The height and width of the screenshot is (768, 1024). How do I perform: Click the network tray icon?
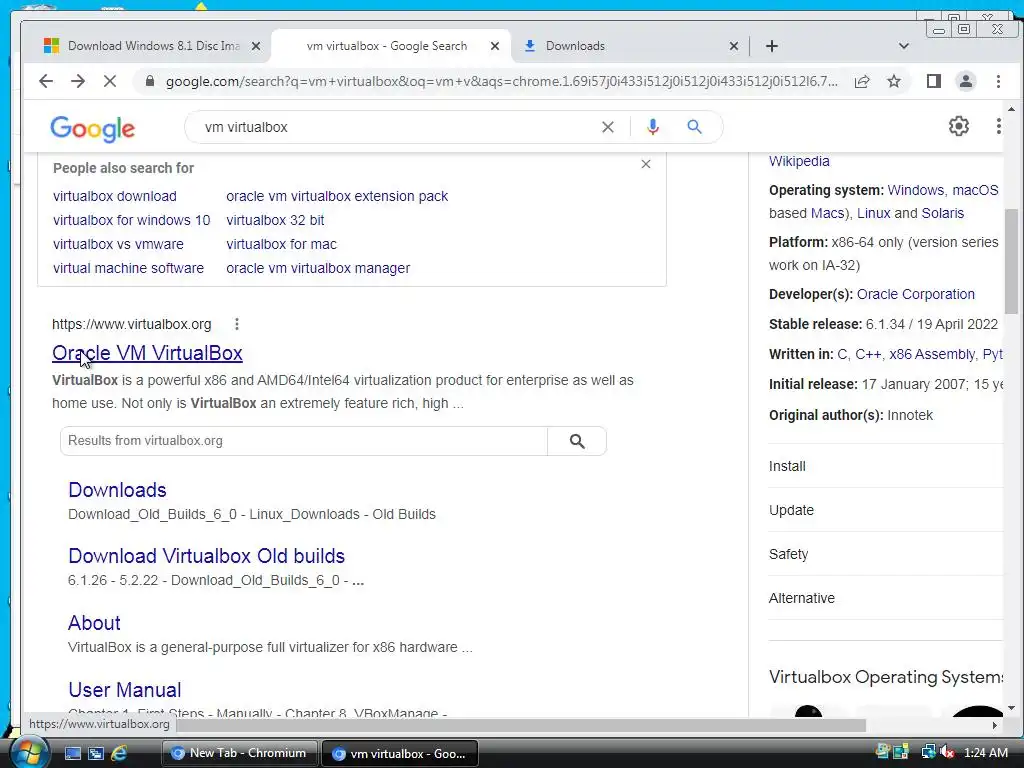(x=928, y=752)
